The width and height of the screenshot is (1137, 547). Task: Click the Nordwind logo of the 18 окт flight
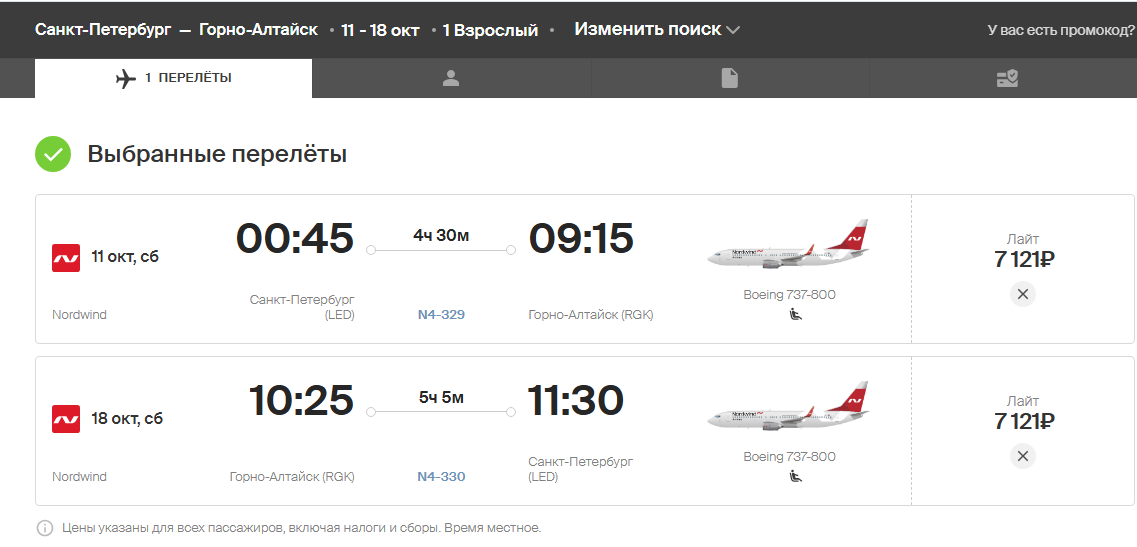(66, 419)
